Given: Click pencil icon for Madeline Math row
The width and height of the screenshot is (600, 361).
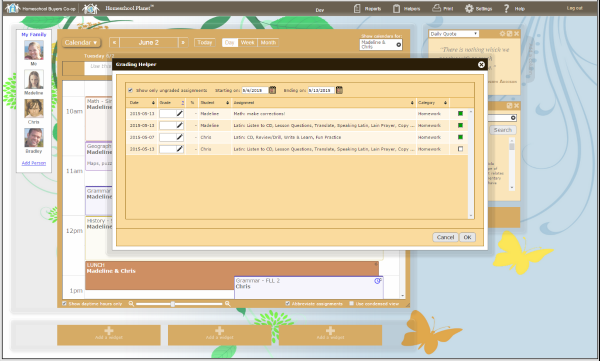Looking at the screenshot, I should (x=179, y=114).
